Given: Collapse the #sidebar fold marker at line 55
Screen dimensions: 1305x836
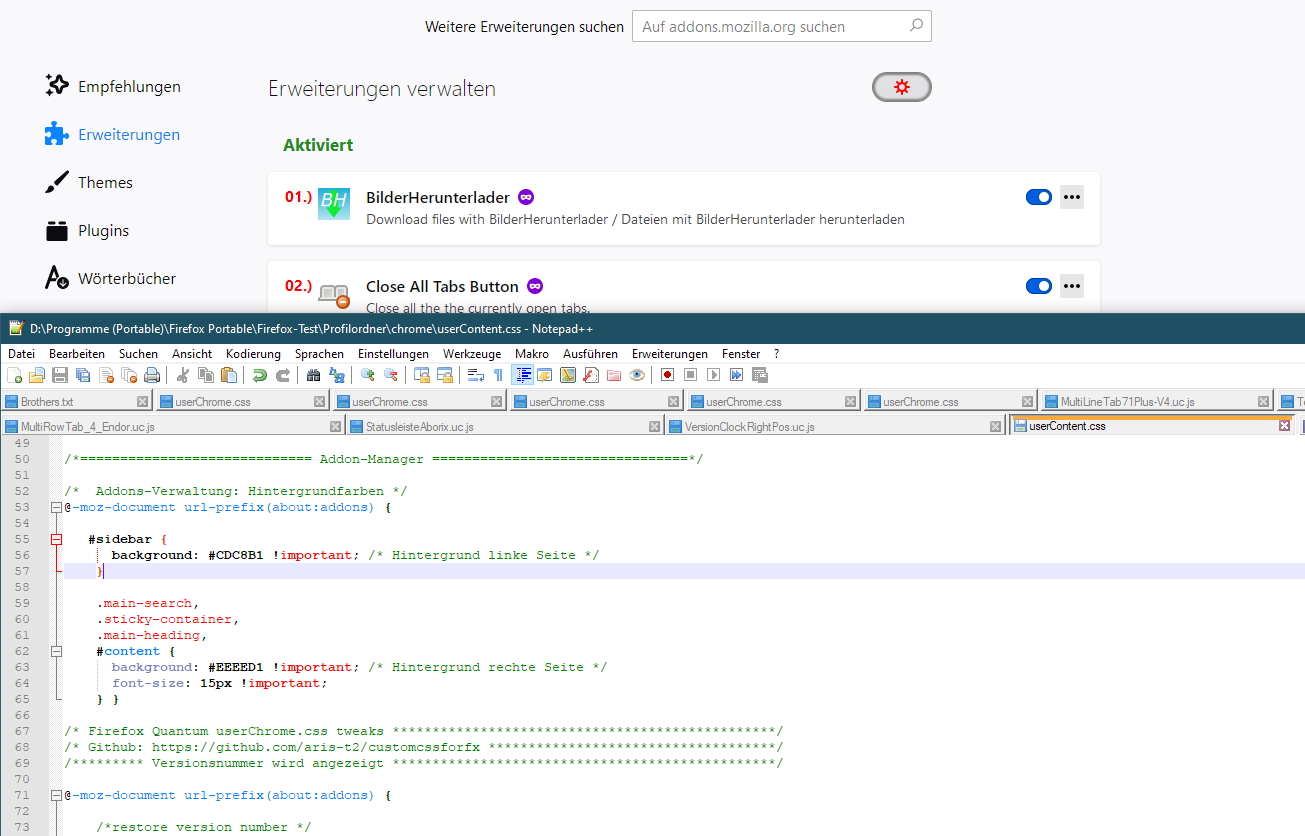Looking at the screenshot, I should coord(56,539).
